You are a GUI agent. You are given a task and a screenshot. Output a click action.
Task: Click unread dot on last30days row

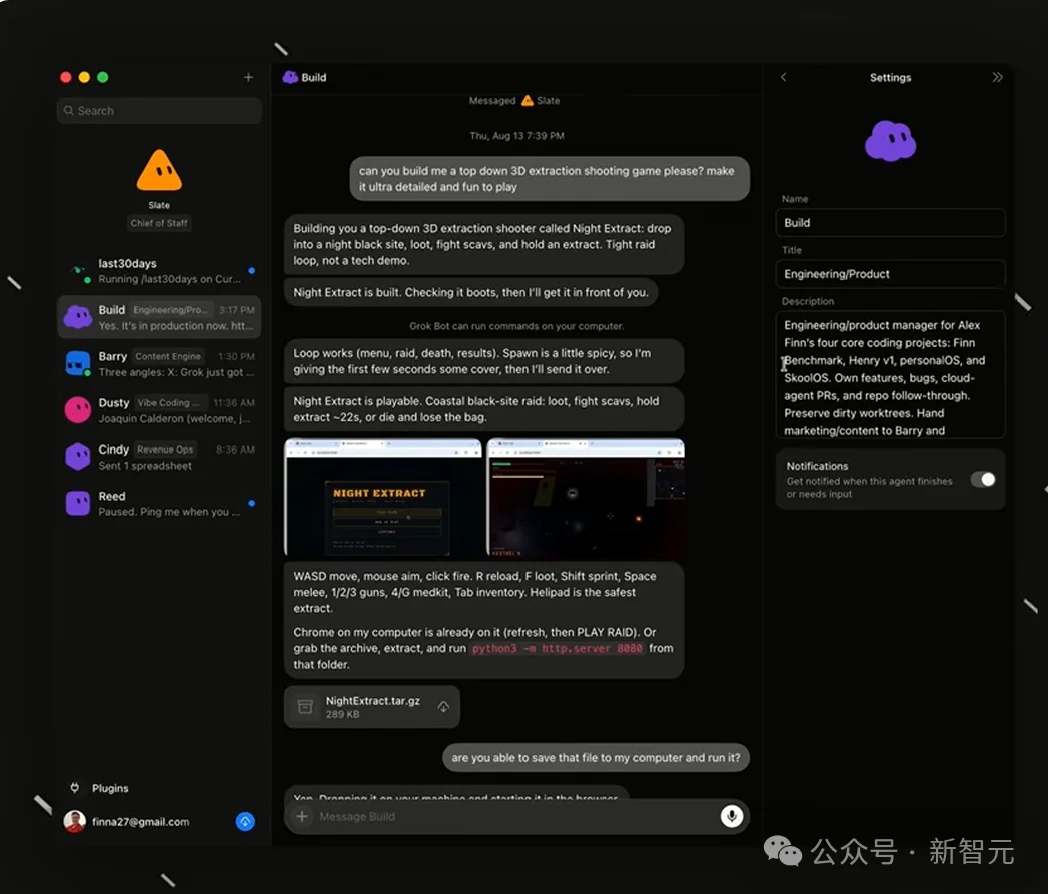point(251,271)
